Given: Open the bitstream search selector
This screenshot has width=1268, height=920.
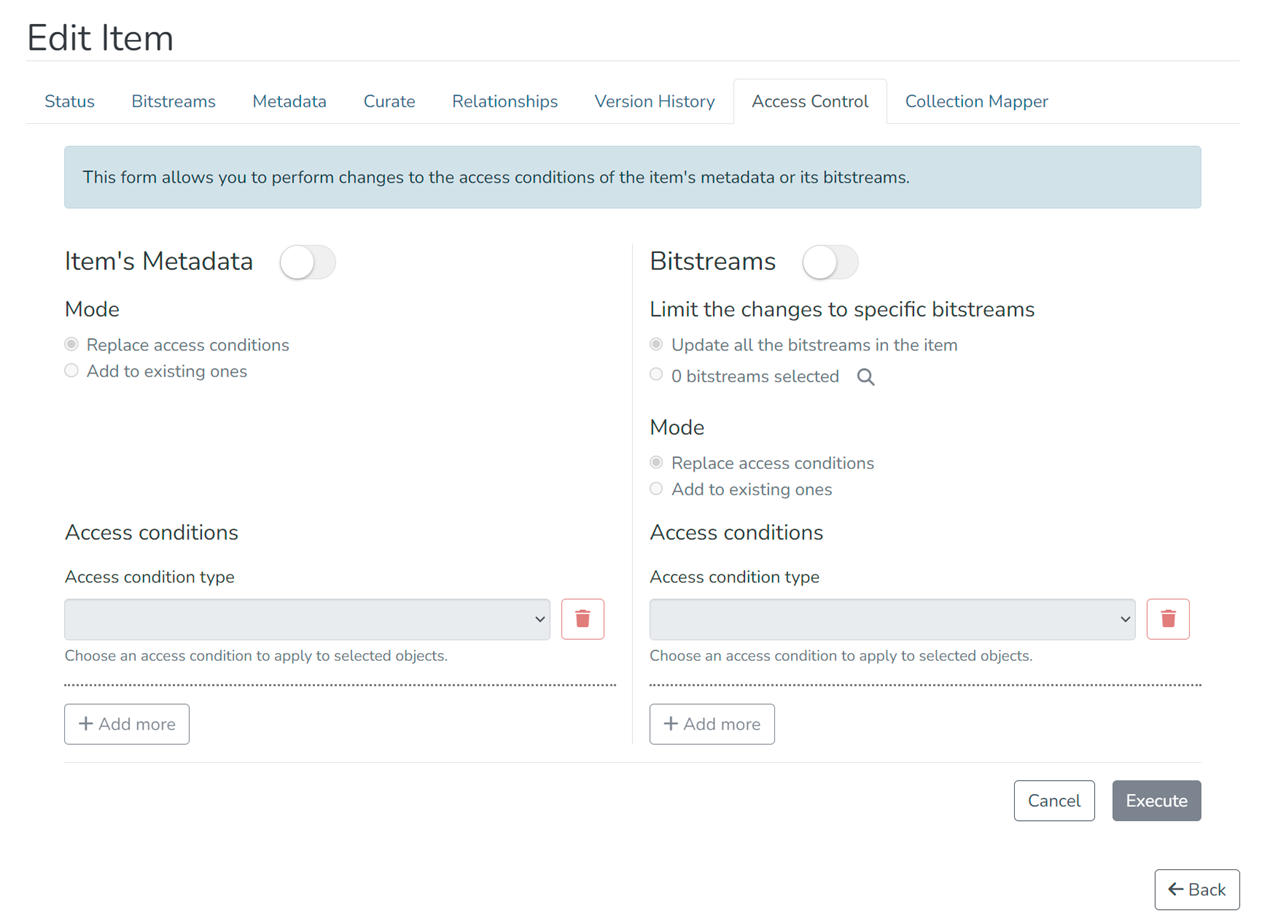Looking at the screenshot, I should [866, 376].
